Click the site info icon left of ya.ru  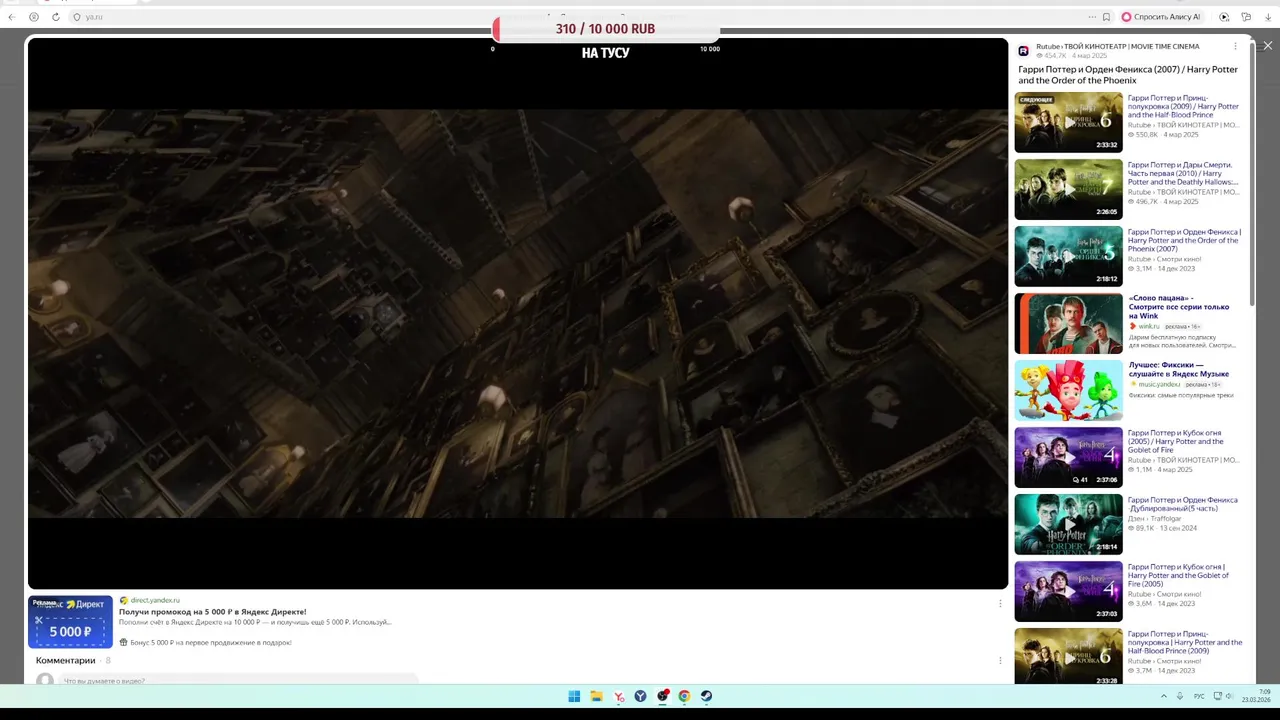[77, 17]
